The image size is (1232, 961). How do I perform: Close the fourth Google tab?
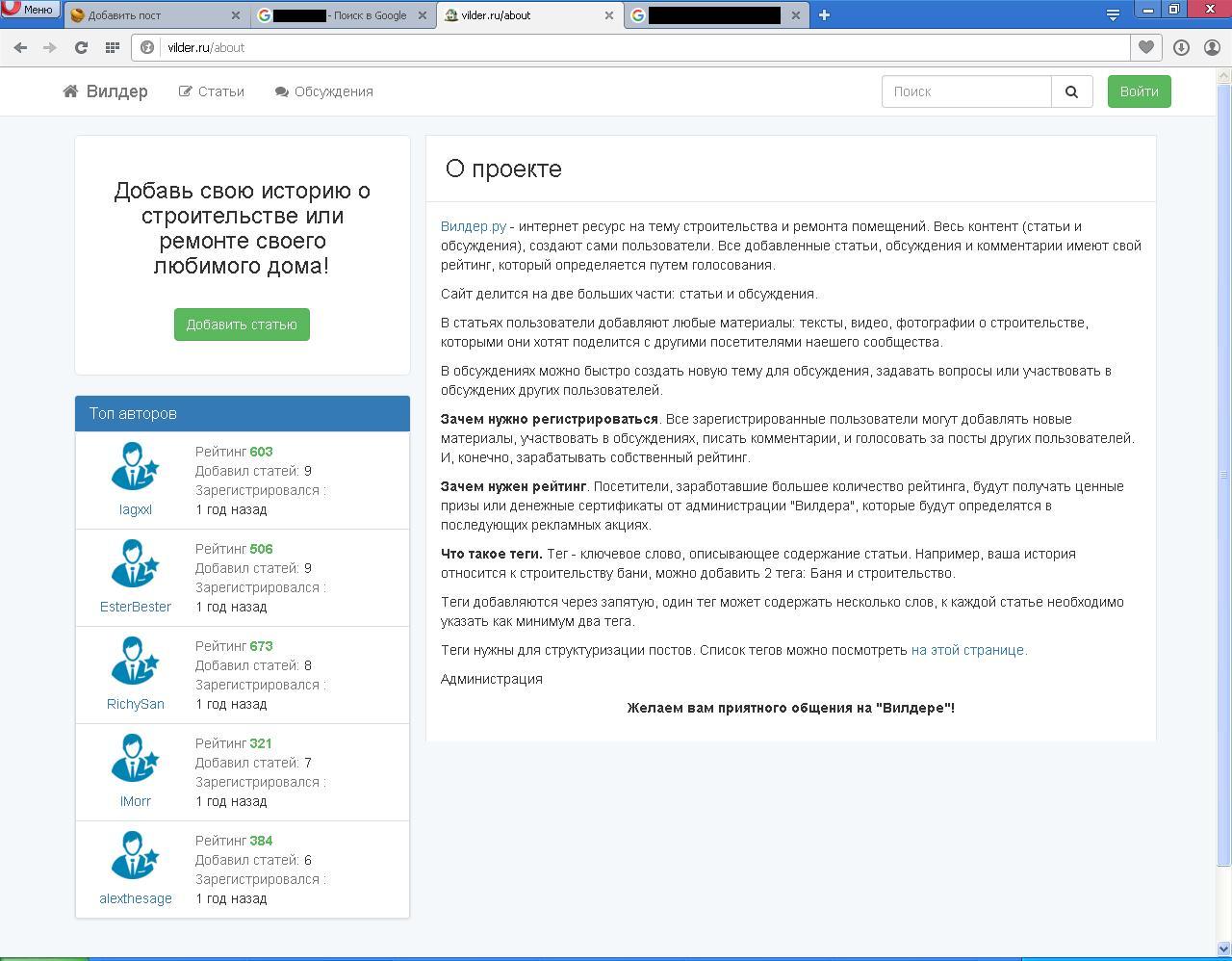(795, 15)
